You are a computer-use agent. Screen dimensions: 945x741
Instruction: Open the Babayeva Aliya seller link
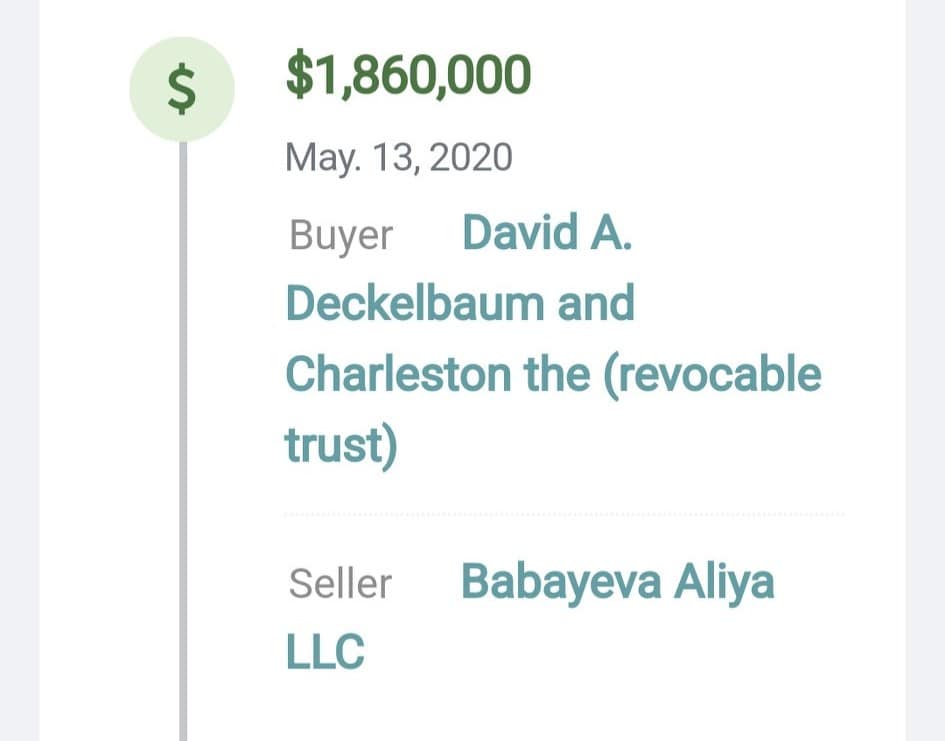(x=618, y=583)
